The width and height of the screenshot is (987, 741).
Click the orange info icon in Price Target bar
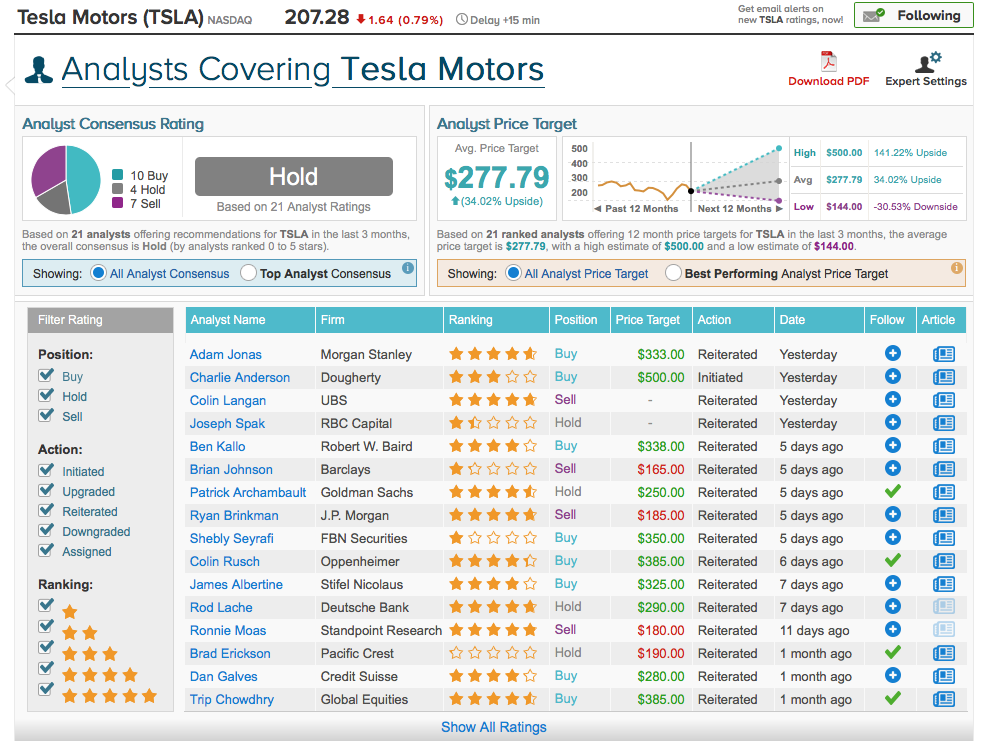point(957,268)
